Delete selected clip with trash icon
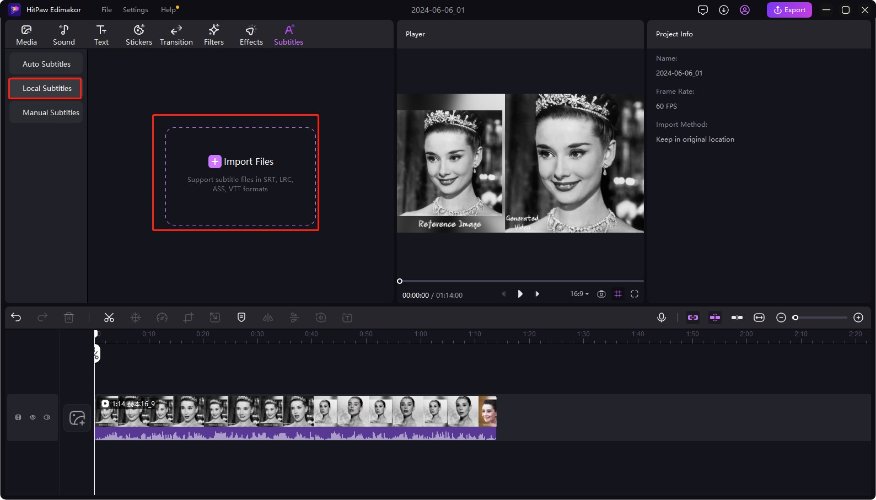The height and width of the screenshot is (500, 876). click(x=69, y=317)
